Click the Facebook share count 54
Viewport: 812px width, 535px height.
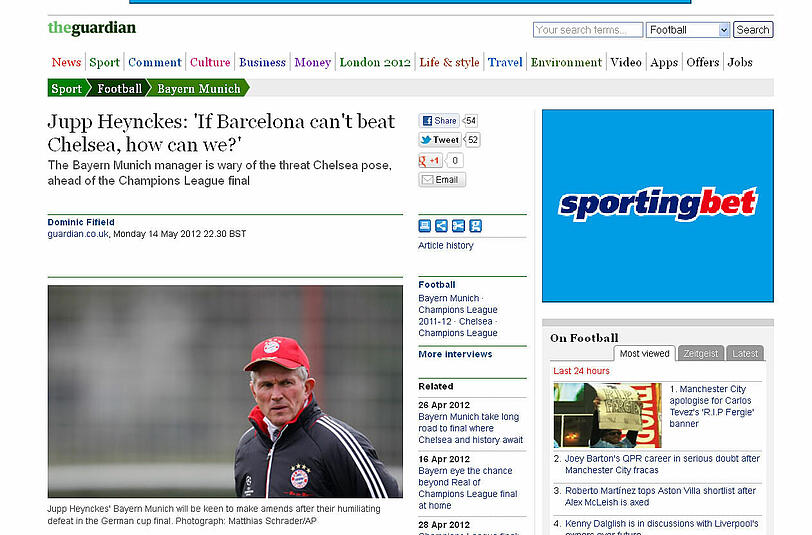(470, 121)
